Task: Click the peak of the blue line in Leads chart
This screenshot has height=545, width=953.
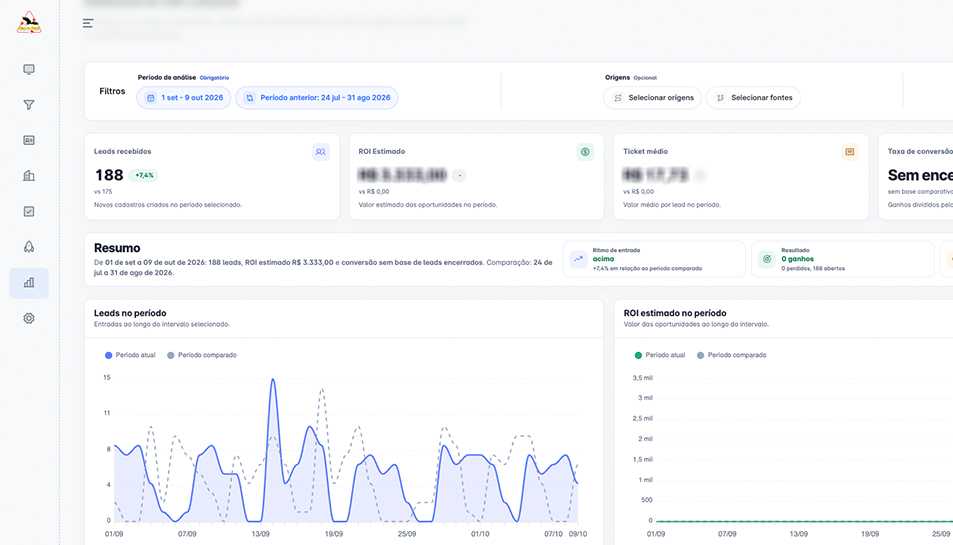Action: (273, 379)
